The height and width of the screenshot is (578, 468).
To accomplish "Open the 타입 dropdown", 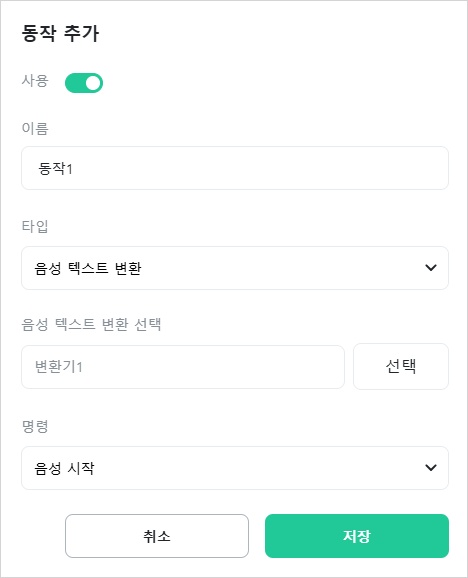I will tap(235, 268).
